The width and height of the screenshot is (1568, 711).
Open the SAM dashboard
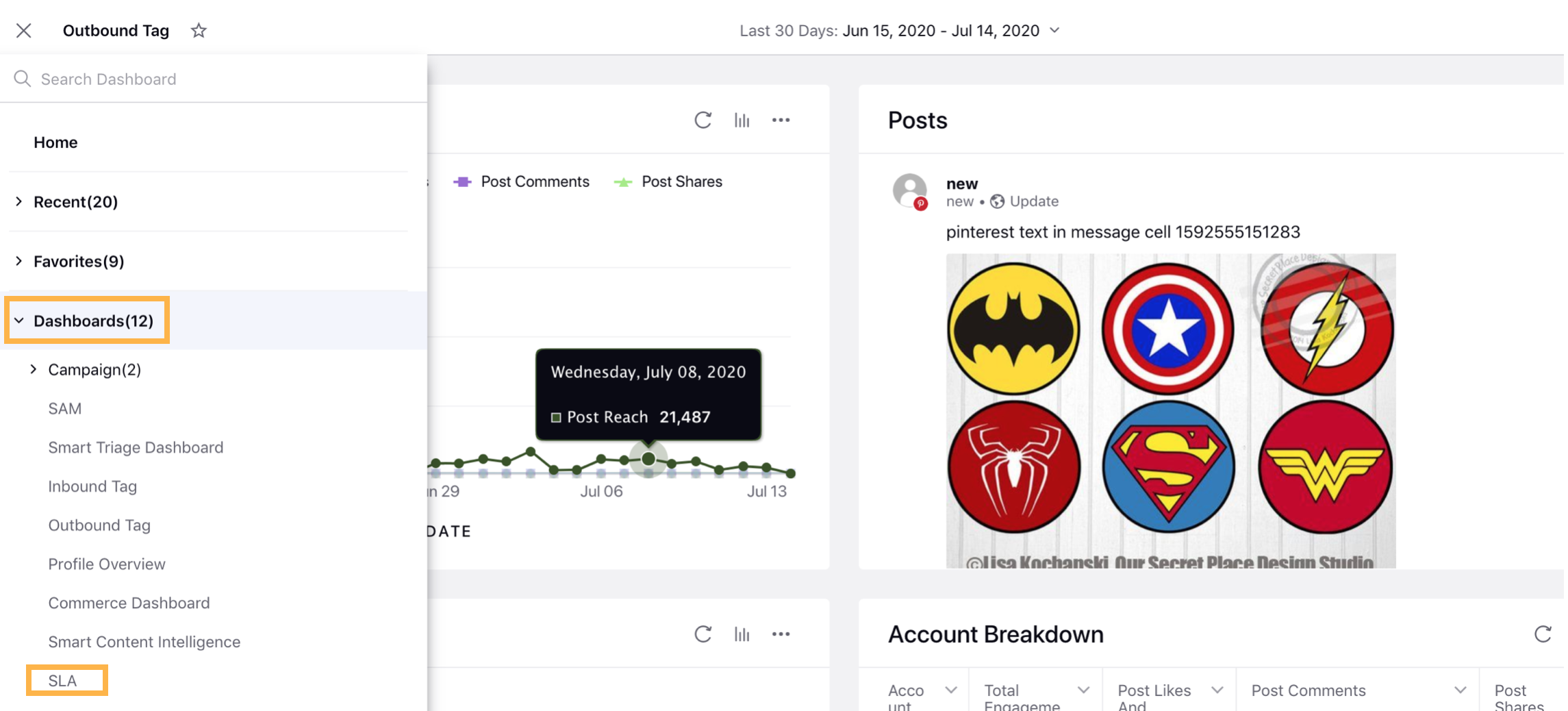click(x=64, y=408)
